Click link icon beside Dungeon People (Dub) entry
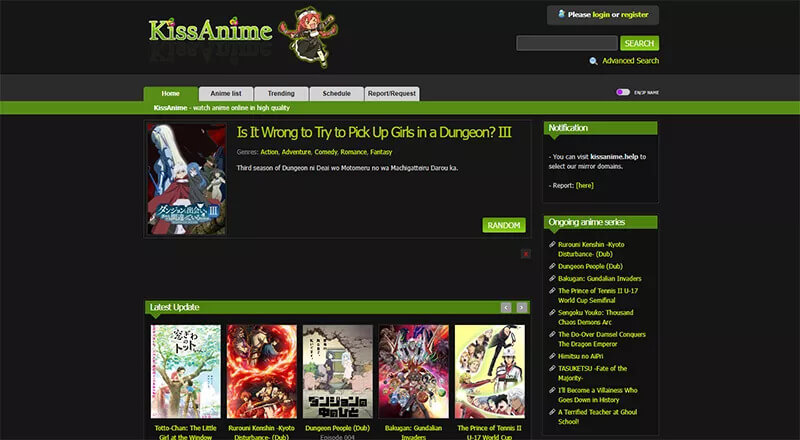800x440 pixels. point(552,266)
